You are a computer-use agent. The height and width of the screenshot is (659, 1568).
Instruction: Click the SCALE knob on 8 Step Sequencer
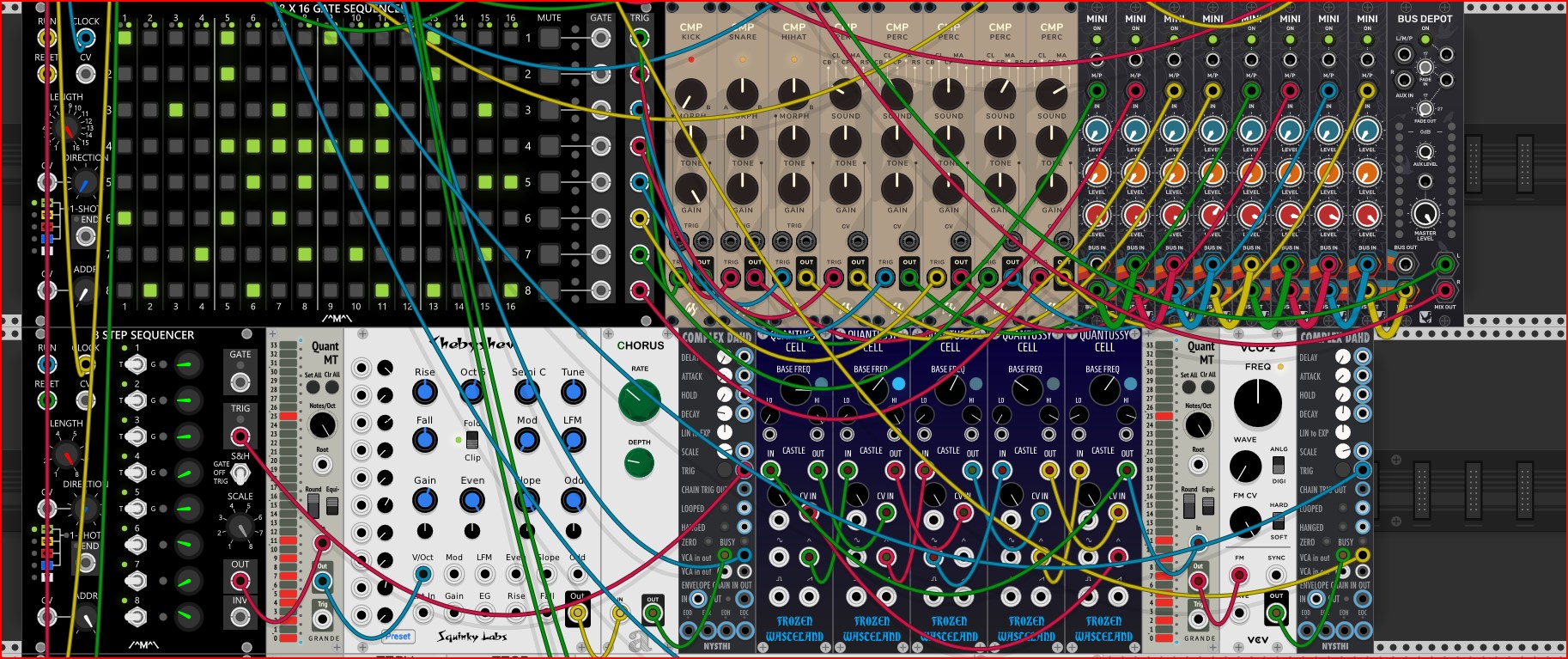(x=240, y=525)
